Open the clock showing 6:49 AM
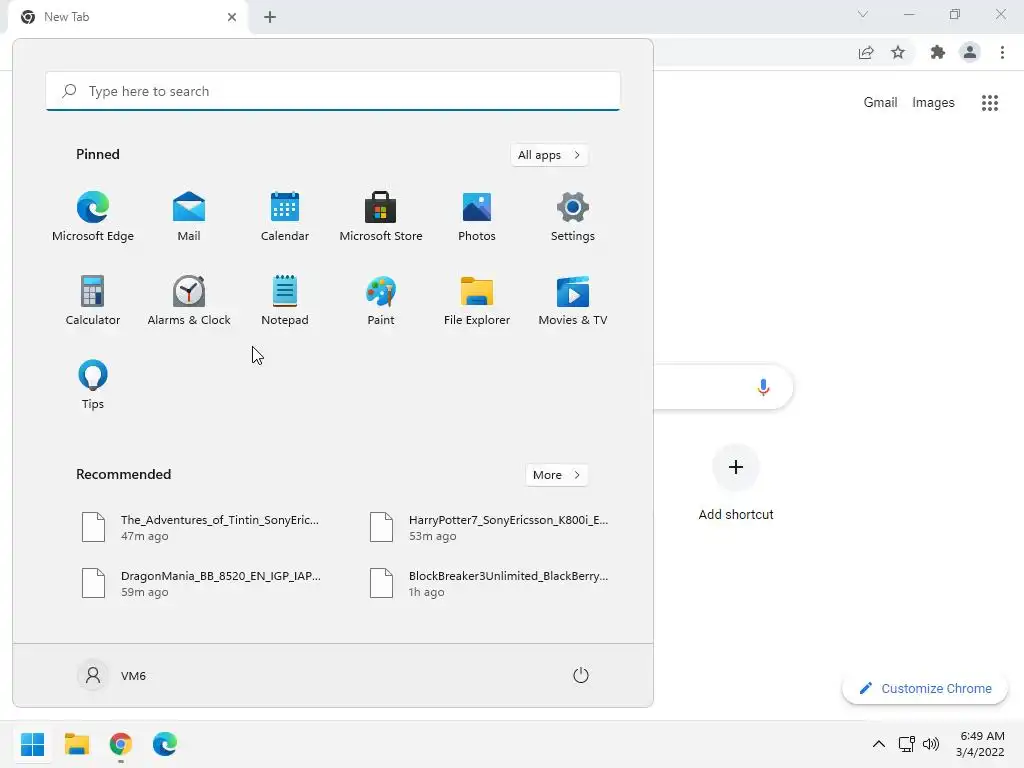The height and width of the screenshot is (768, 1024). 980,744
